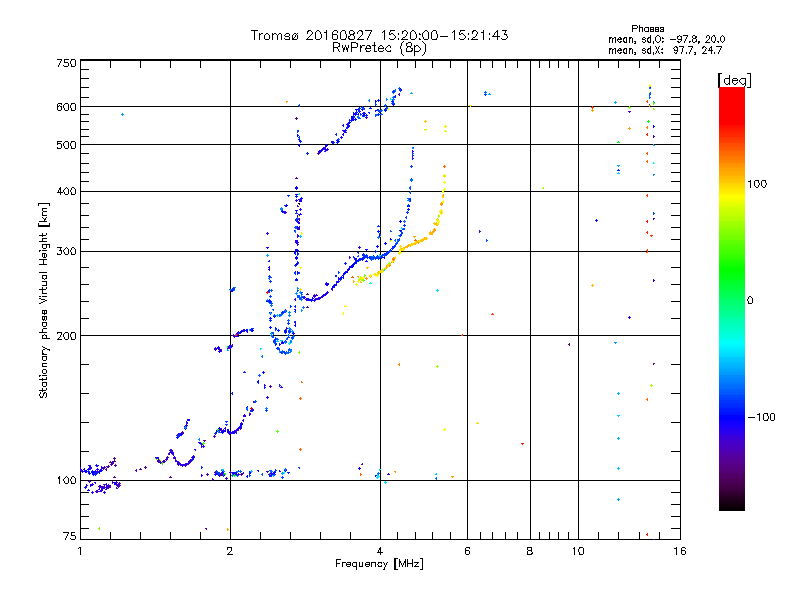This screenshot has width=800, height=600.
Task: Click the colorbar tick label '0'
Action: tap(750, 300)
